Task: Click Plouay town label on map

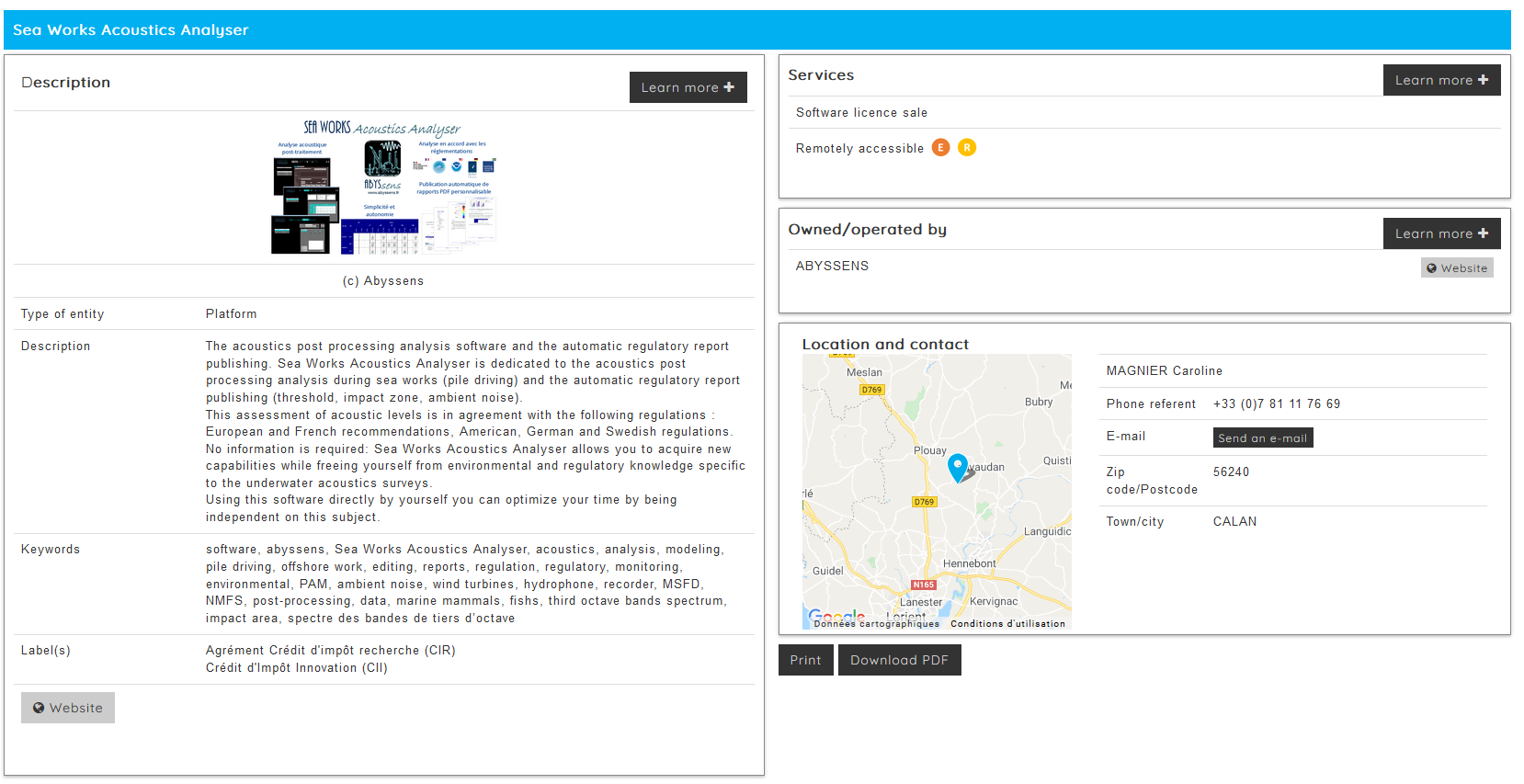Action: (930, 450)
